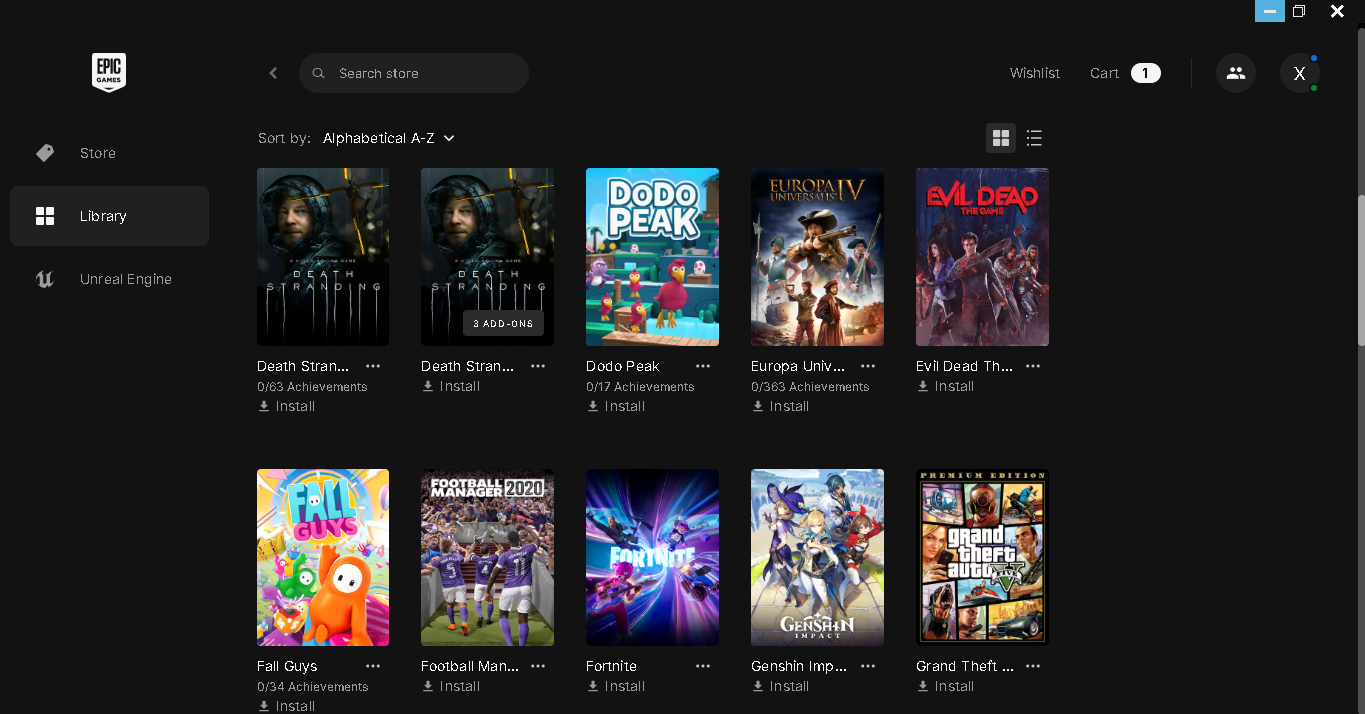Open three-dot menu for Dodo Peak
This screenshot has height=714, width=1365.
tap(703, 366)
